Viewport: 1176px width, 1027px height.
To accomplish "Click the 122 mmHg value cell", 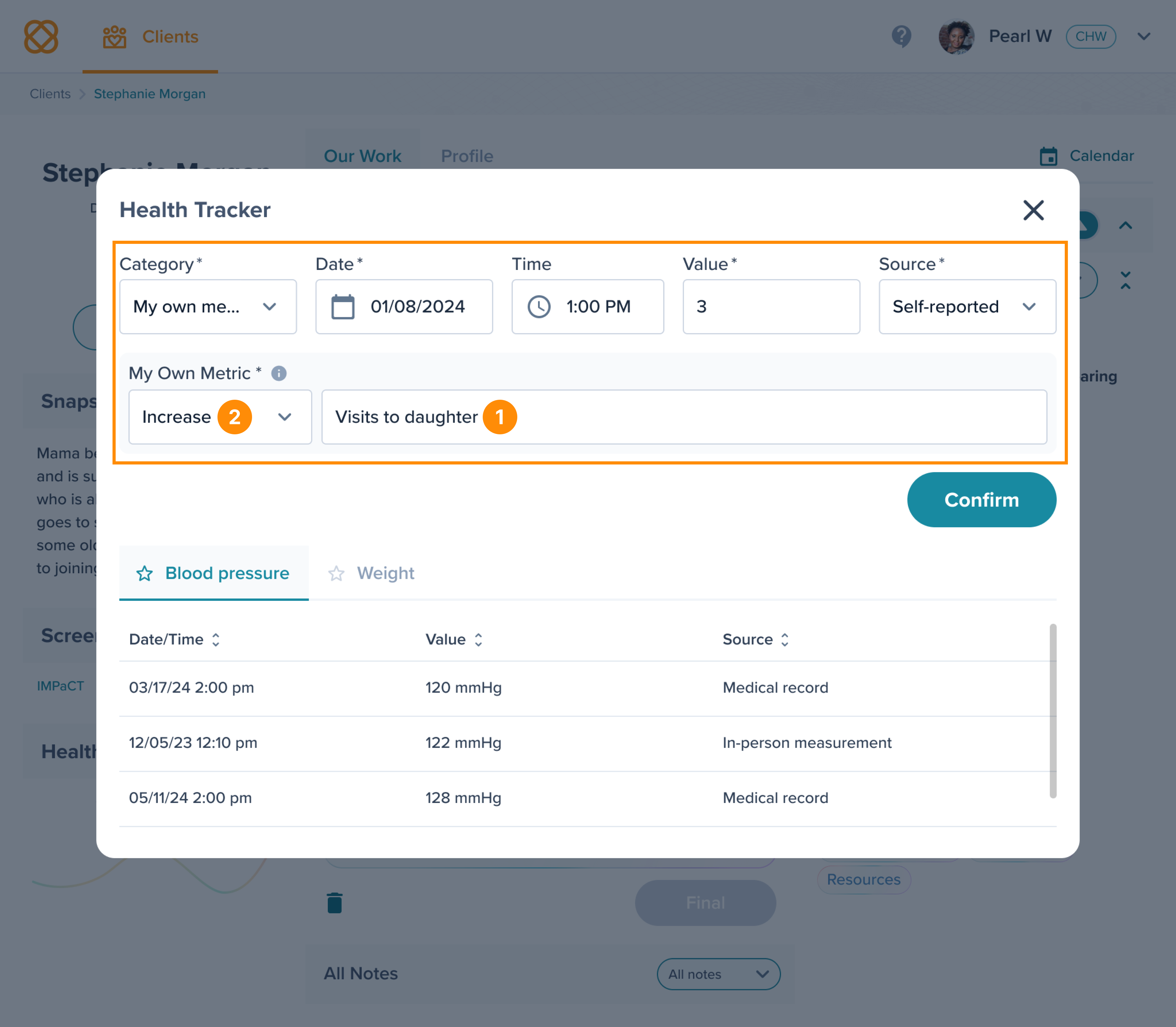I will point(463,743).
